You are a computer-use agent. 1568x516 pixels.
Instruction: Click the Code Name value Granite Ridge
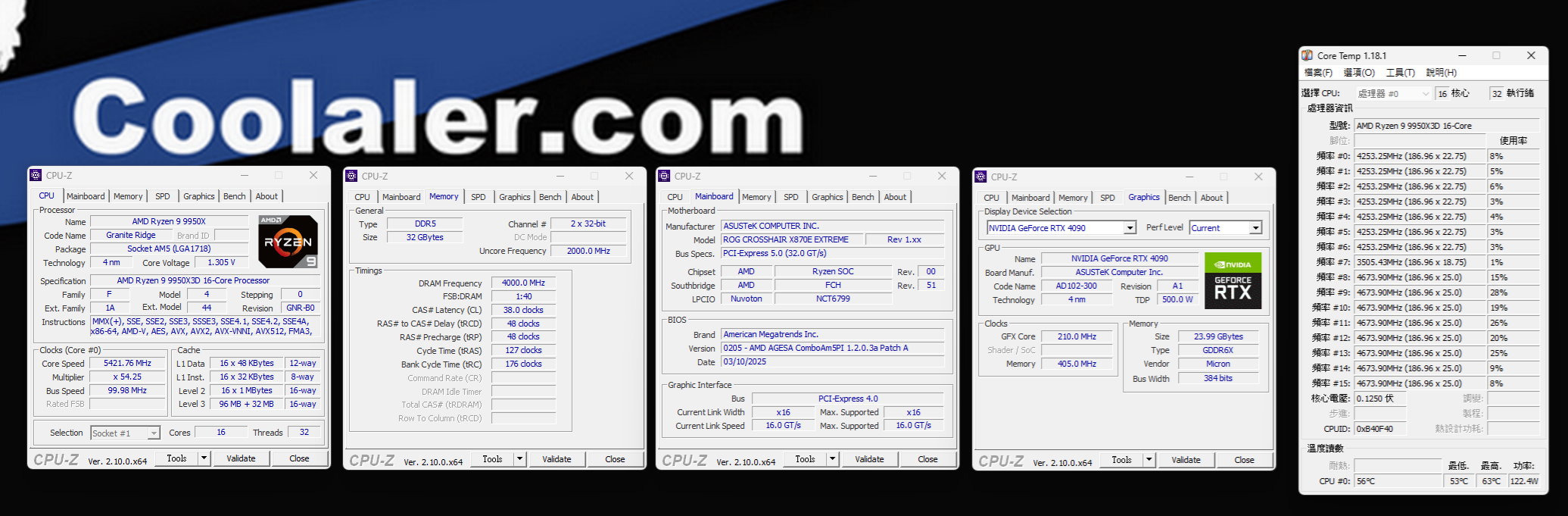pyautogui.click(x=130, y=236)
